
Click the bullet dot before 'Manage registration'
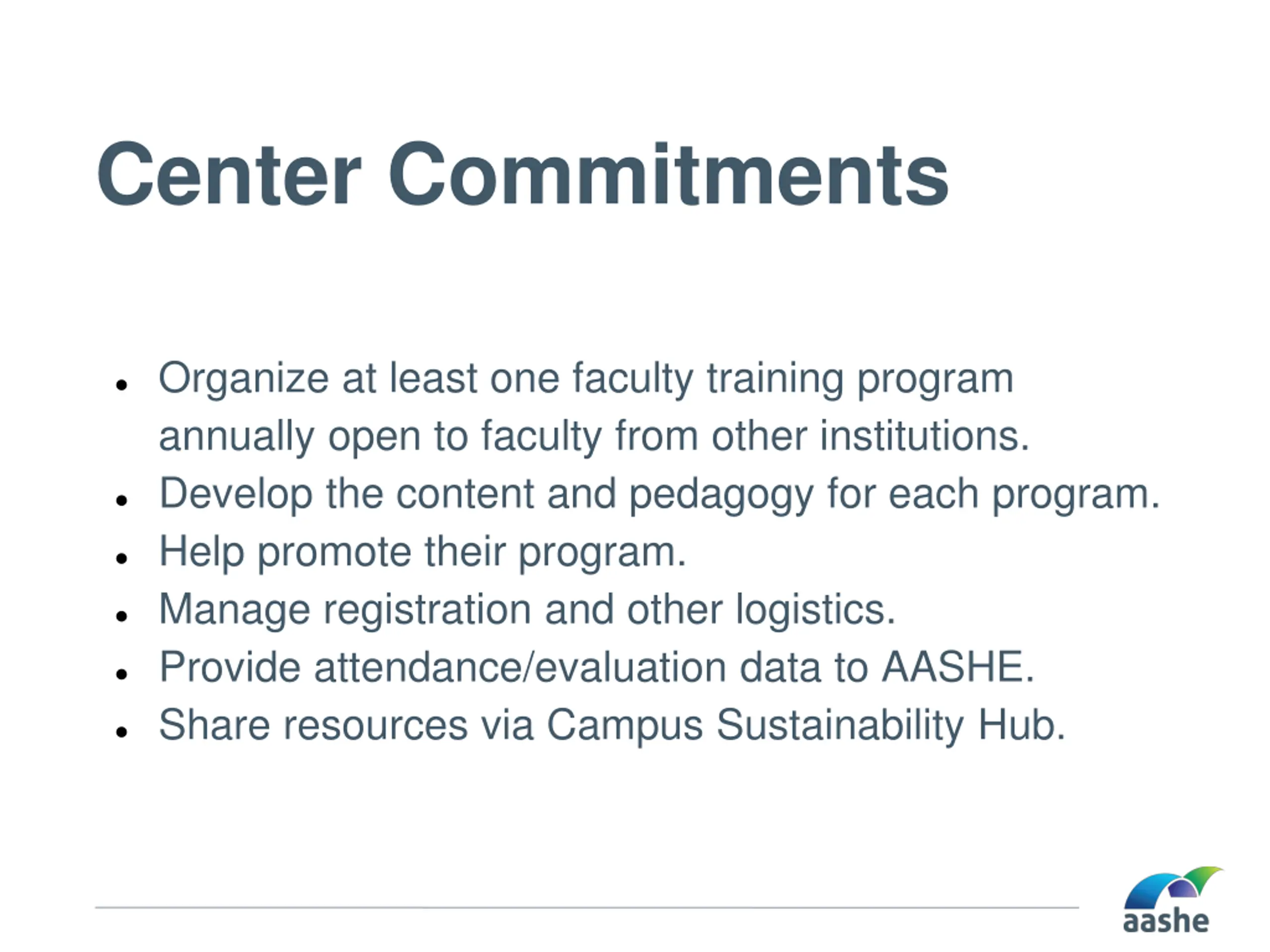click(121, 616)
